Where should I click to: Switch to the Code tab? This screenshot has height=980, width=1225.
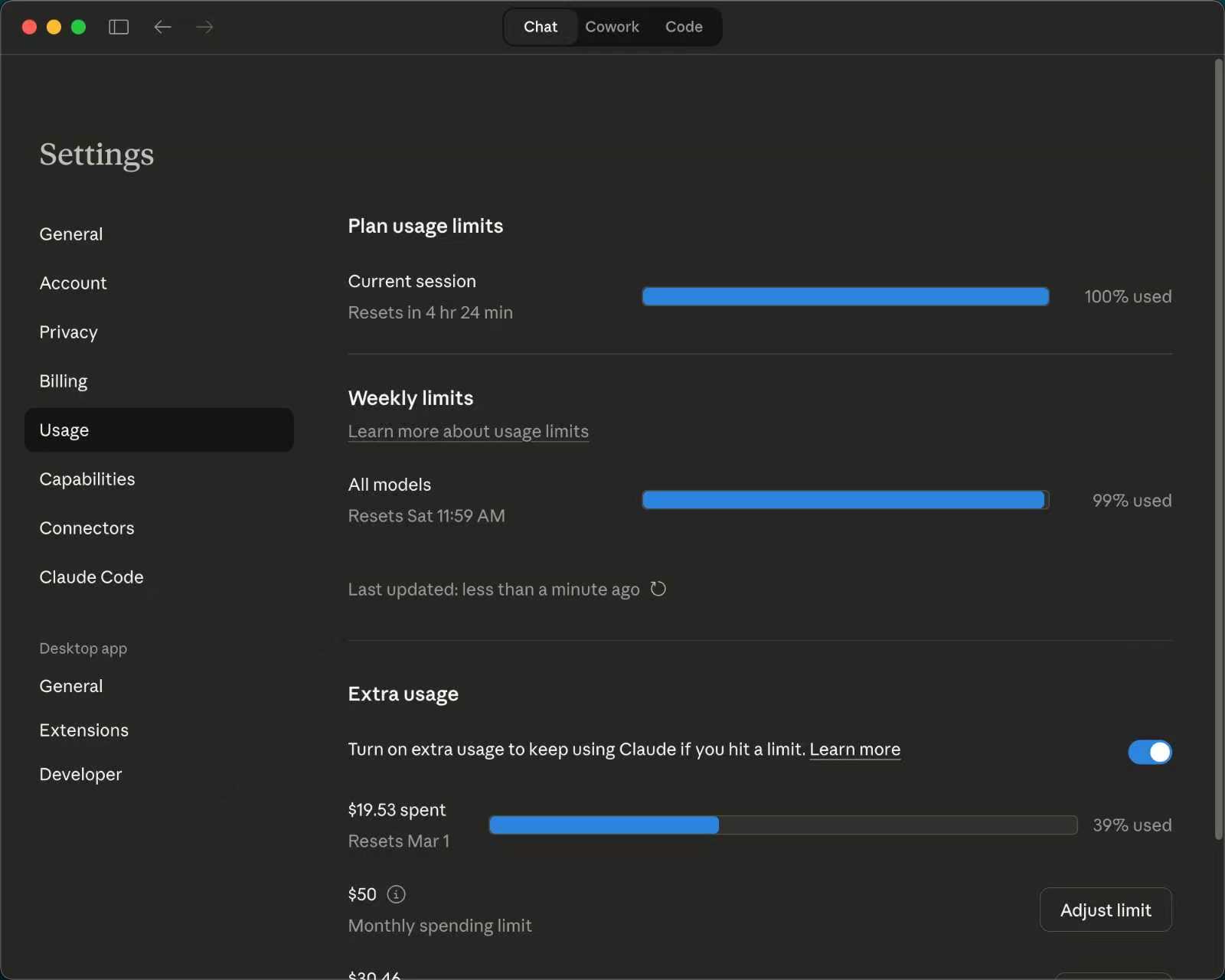[684, 27]
